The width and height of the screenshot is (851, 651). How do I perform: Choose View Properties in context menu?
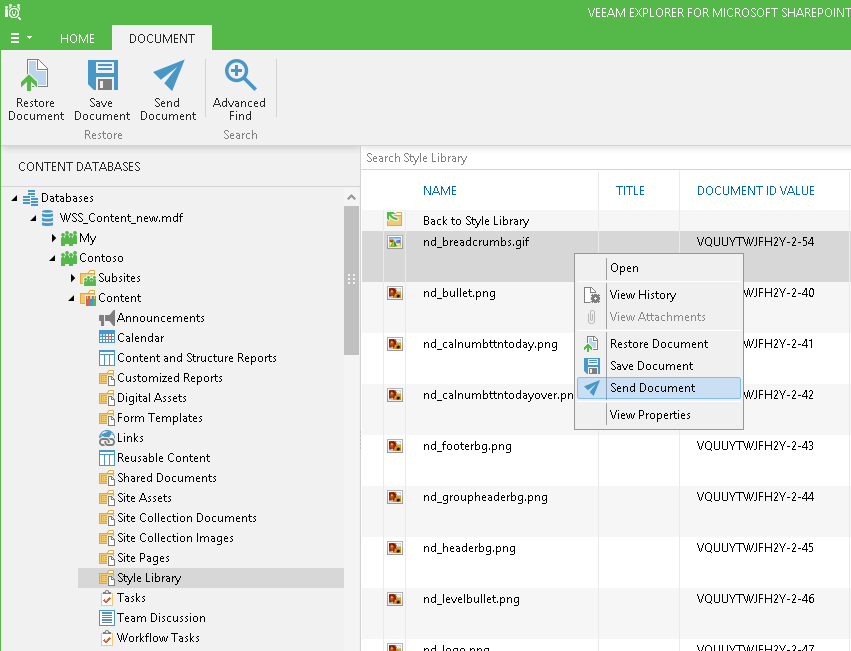(x=649, y=415)
